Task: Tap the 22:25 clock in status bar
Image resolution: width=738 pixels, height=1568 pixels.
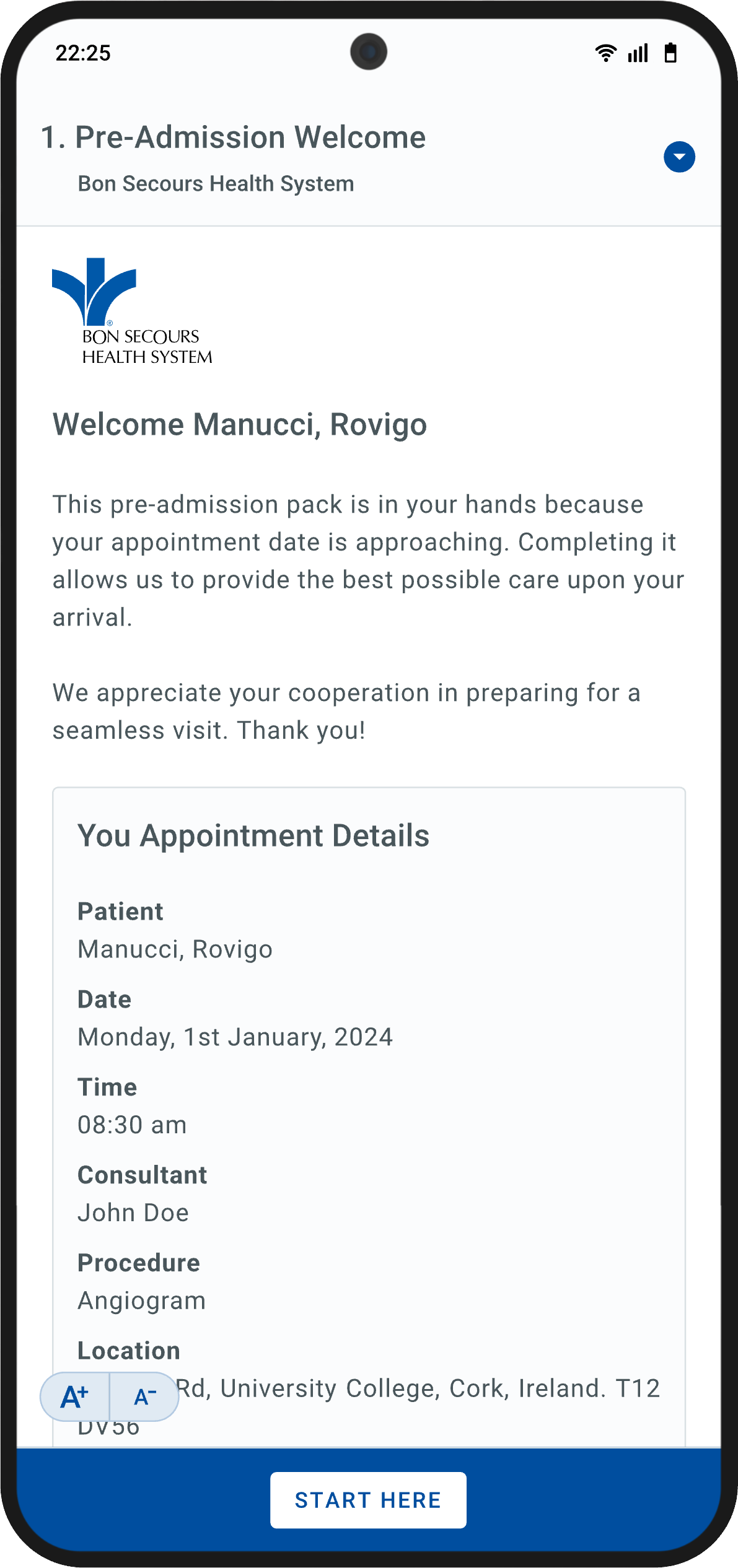Action: click(83, 53)
